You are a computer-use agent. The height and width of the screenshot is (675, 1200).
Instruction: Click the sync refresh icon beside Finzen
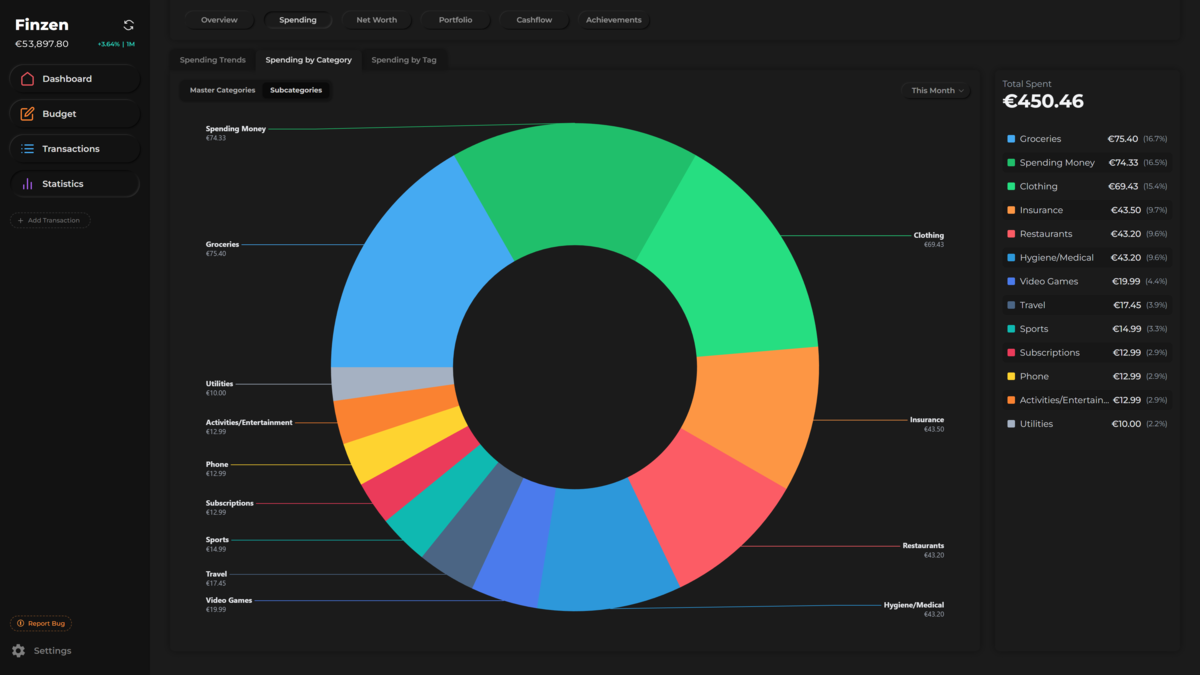pyautogui.click(x=128, y=25)
